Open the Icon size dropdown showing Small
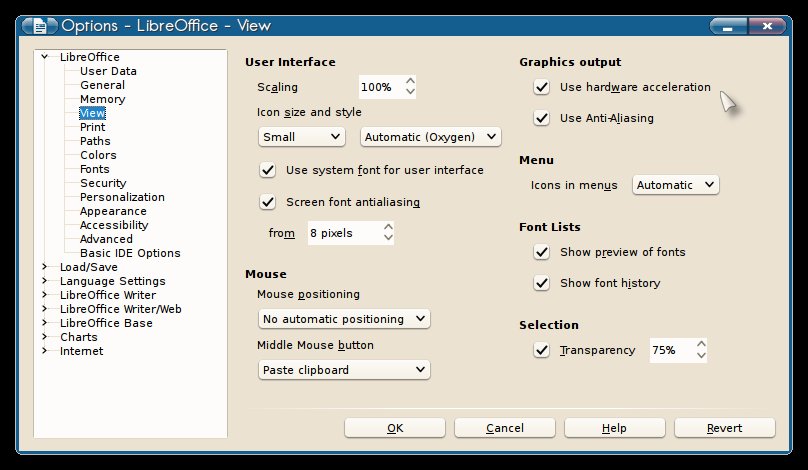Image resolution: width=808 pixels, height=470 pixels. pos(301,136)
